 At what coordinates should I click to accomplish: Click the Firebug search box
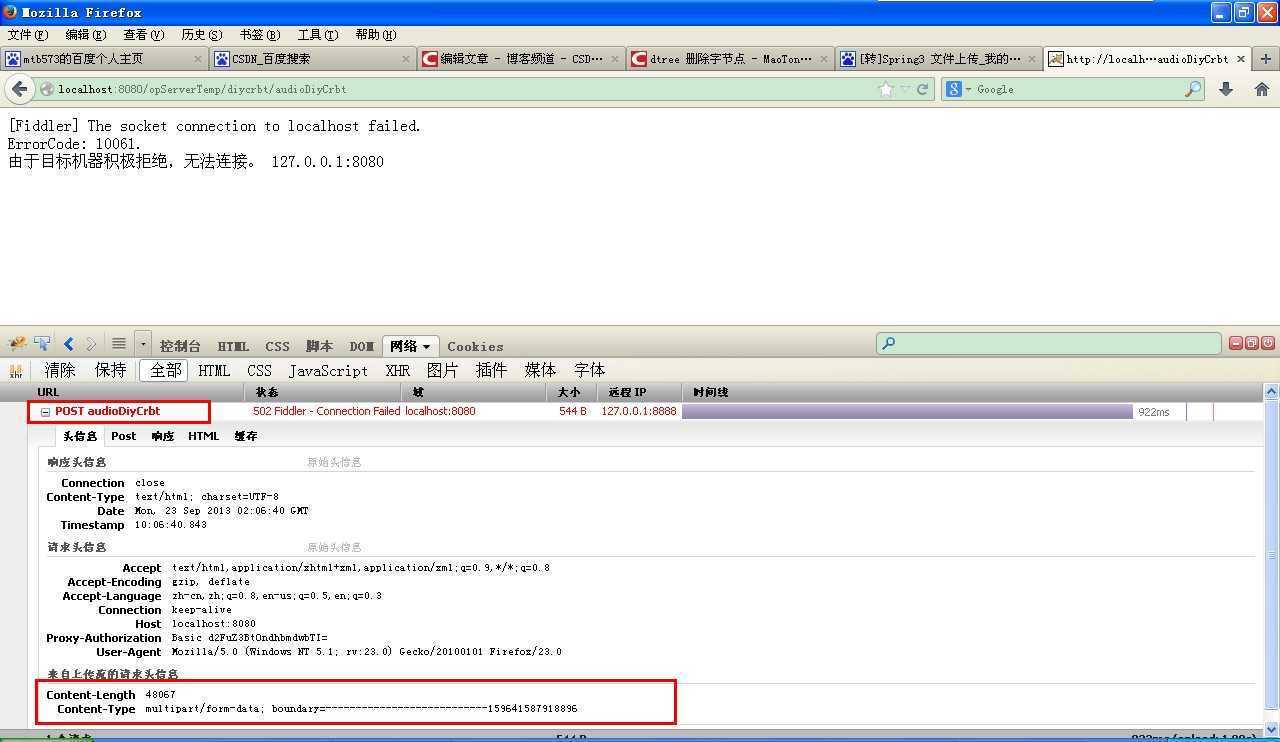[x=1049, y=343]
